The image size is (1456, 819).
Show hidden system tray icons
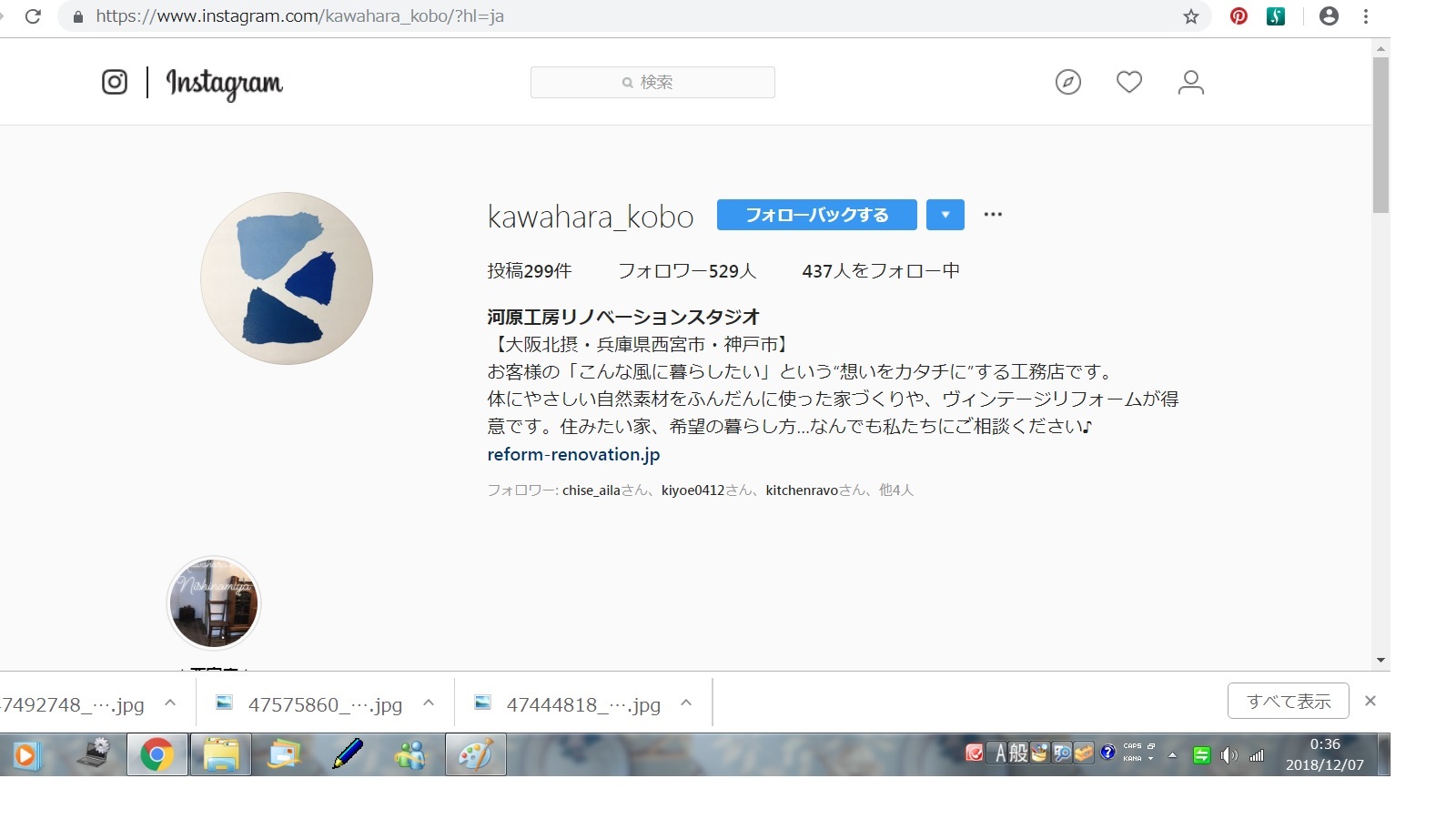coord(1173,755)
